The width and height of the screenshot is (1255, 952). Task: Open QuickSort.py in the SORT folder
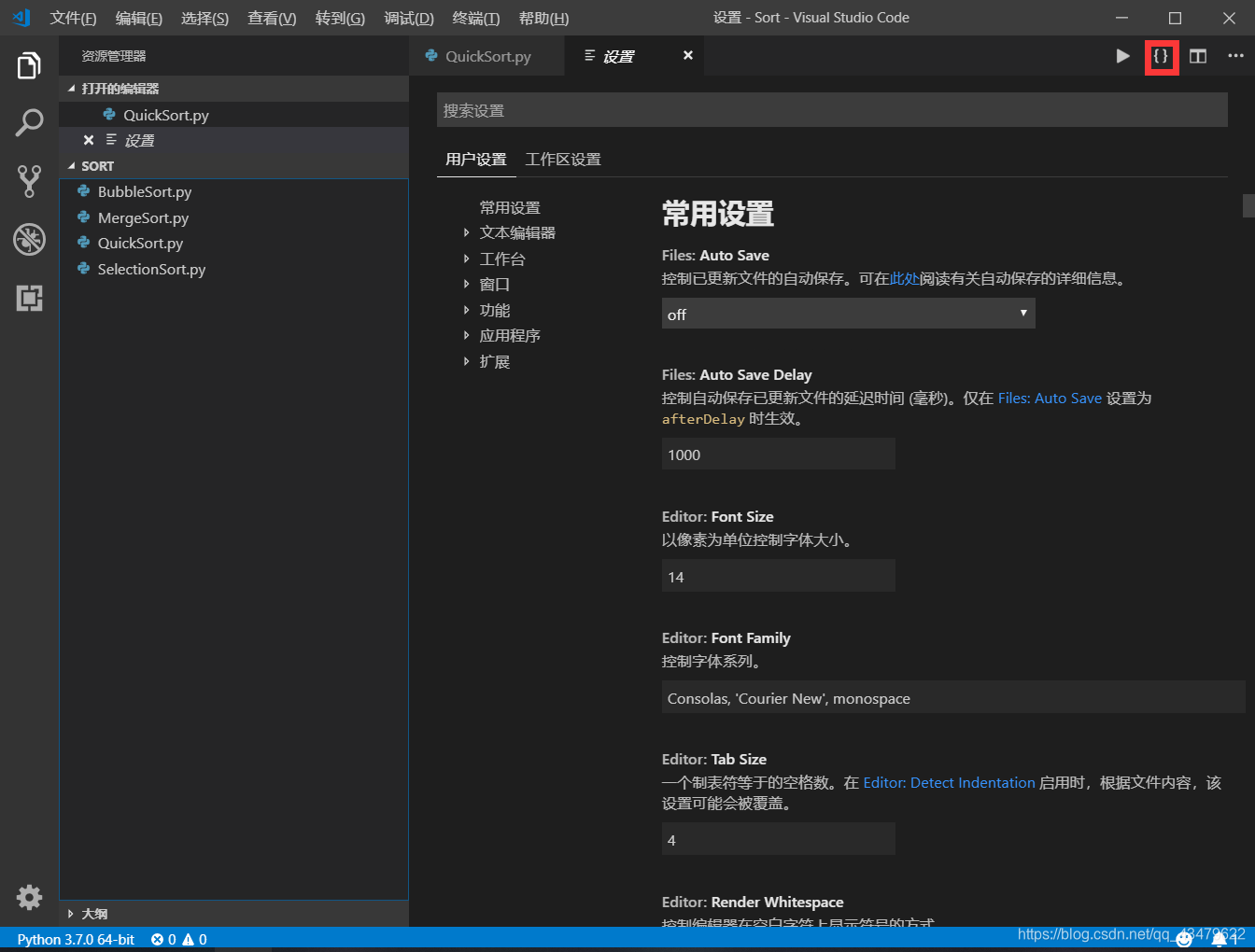[233, 243]
